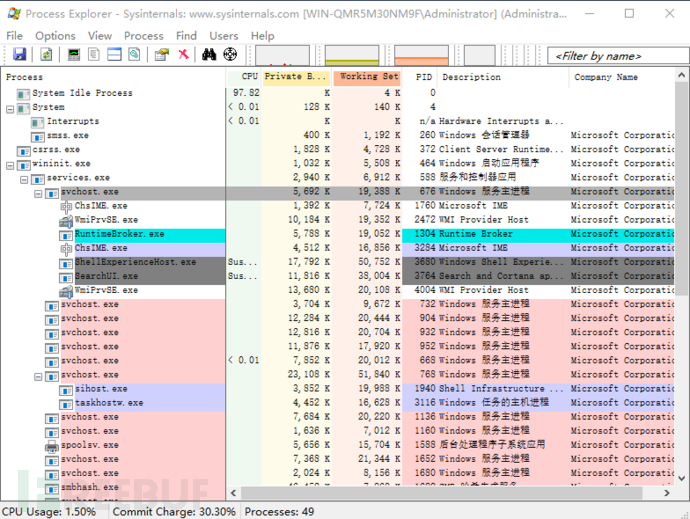Toggle the lower pane toolbar icon
Image resolution: width=690 pixels, height=519 pixels.
[114, 55]
